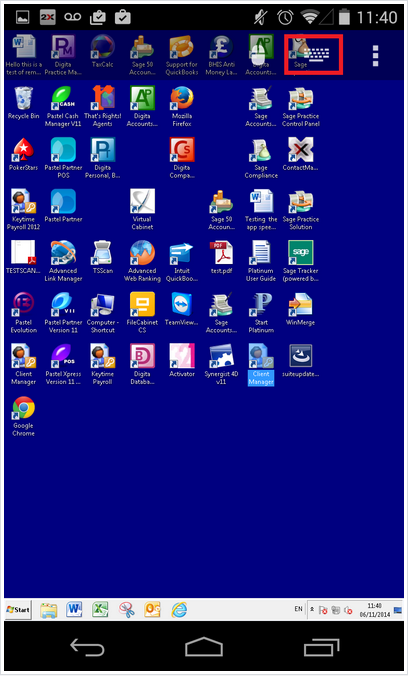This screenshot has width=408, height=676.
Task: Tap the mouse overlay icon
Action: tap(260, 56)
